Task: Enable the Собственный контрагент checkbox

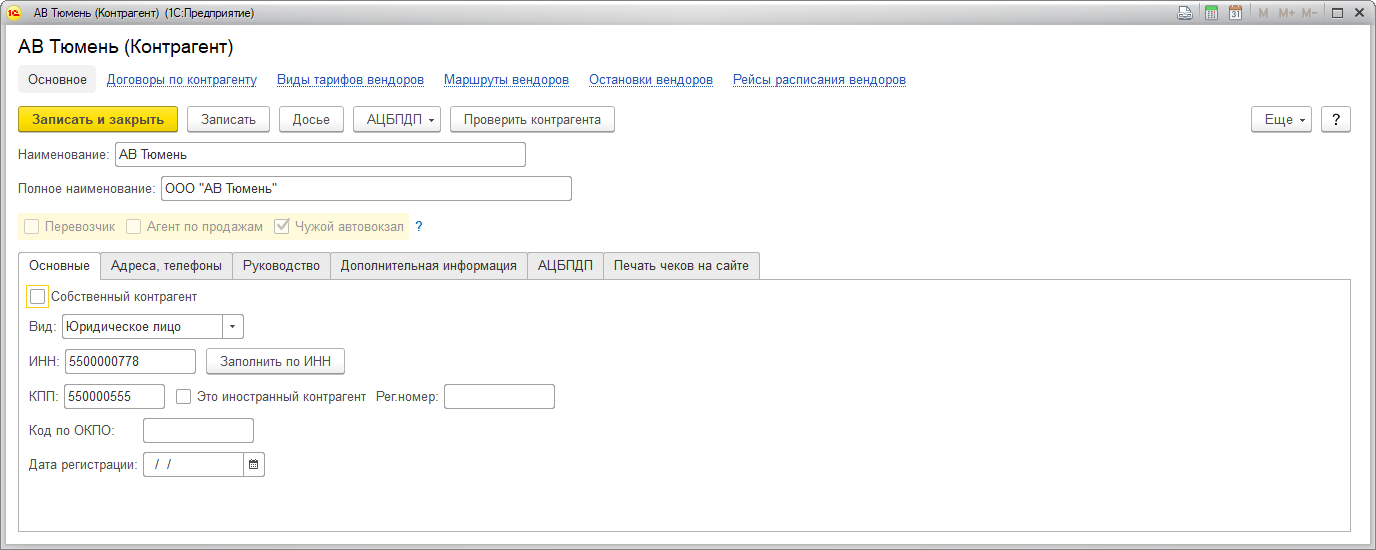Action: [x=38, y=296]
